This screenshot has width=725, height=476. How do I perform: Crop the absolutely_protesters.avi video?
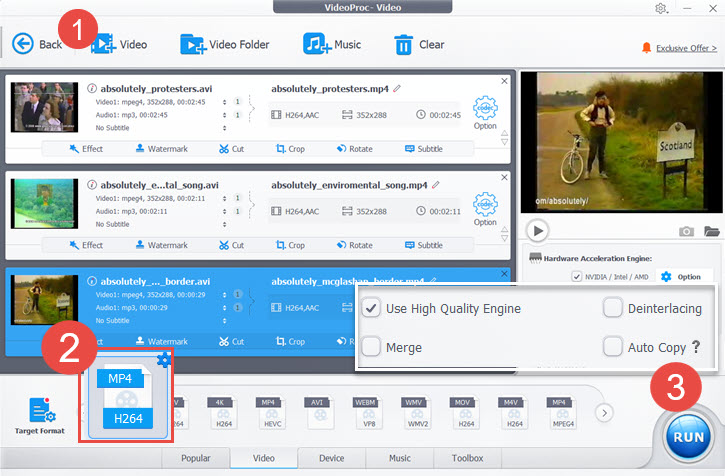click(x=290, y=148)
